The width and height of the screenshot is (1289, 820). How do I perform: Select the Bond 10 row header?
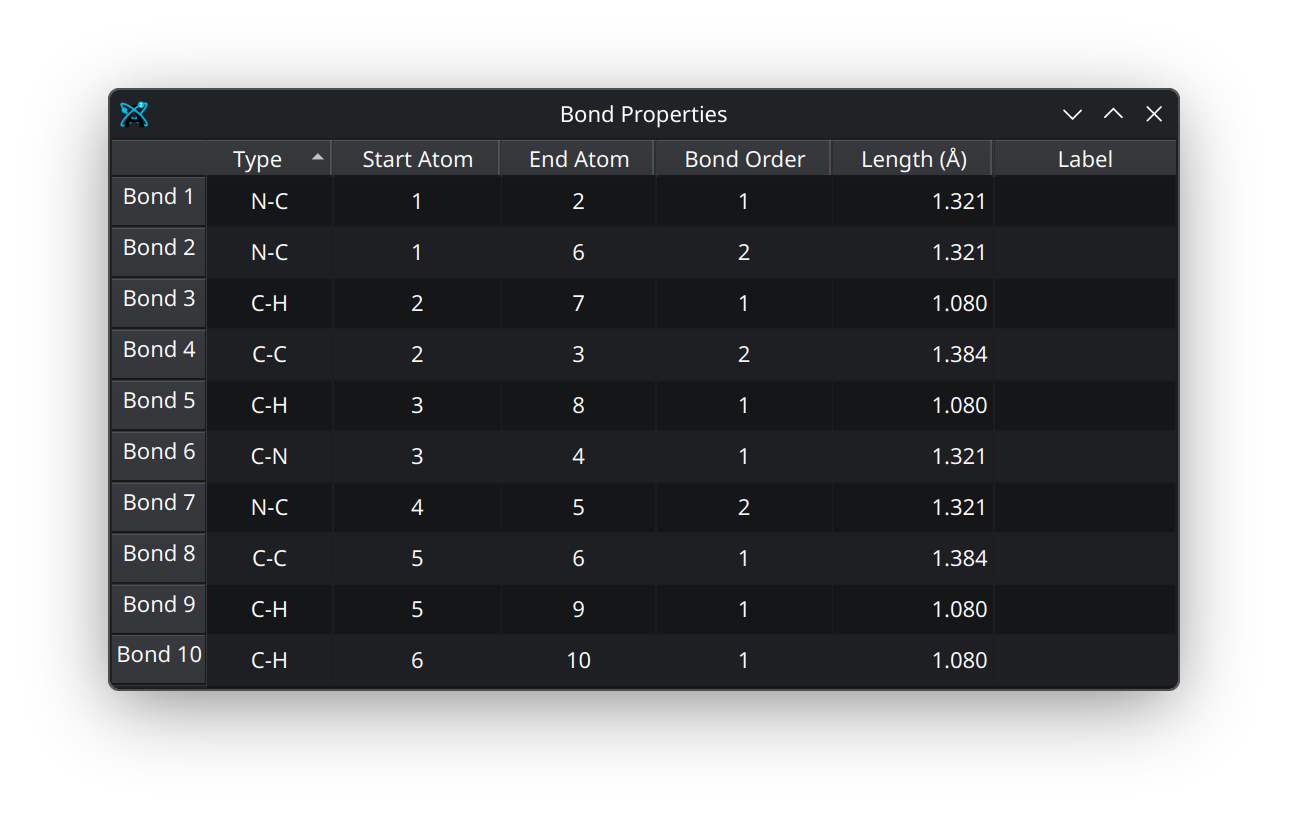pyautogui.click(x=158, y=656)
